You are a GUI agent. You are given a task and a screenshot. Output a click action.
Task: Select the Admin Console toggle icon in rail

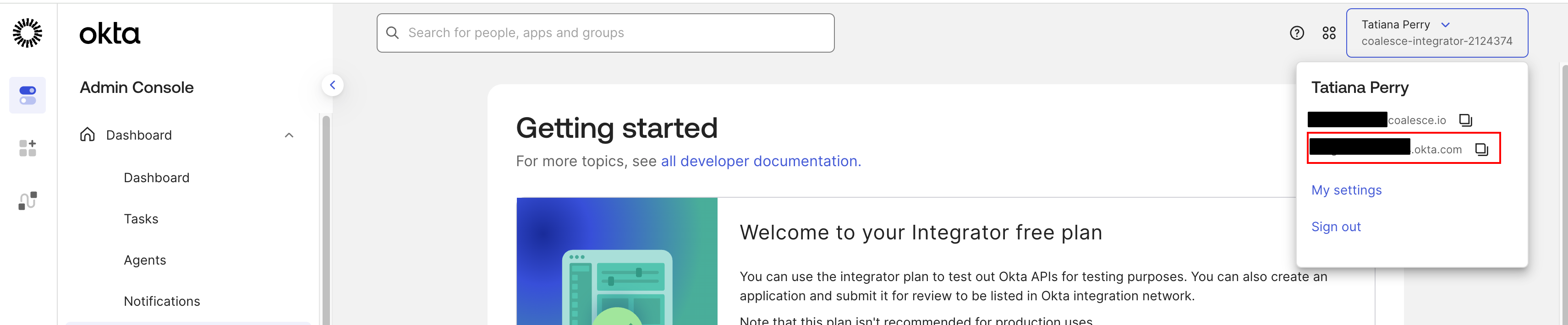[x=27, y=96]
